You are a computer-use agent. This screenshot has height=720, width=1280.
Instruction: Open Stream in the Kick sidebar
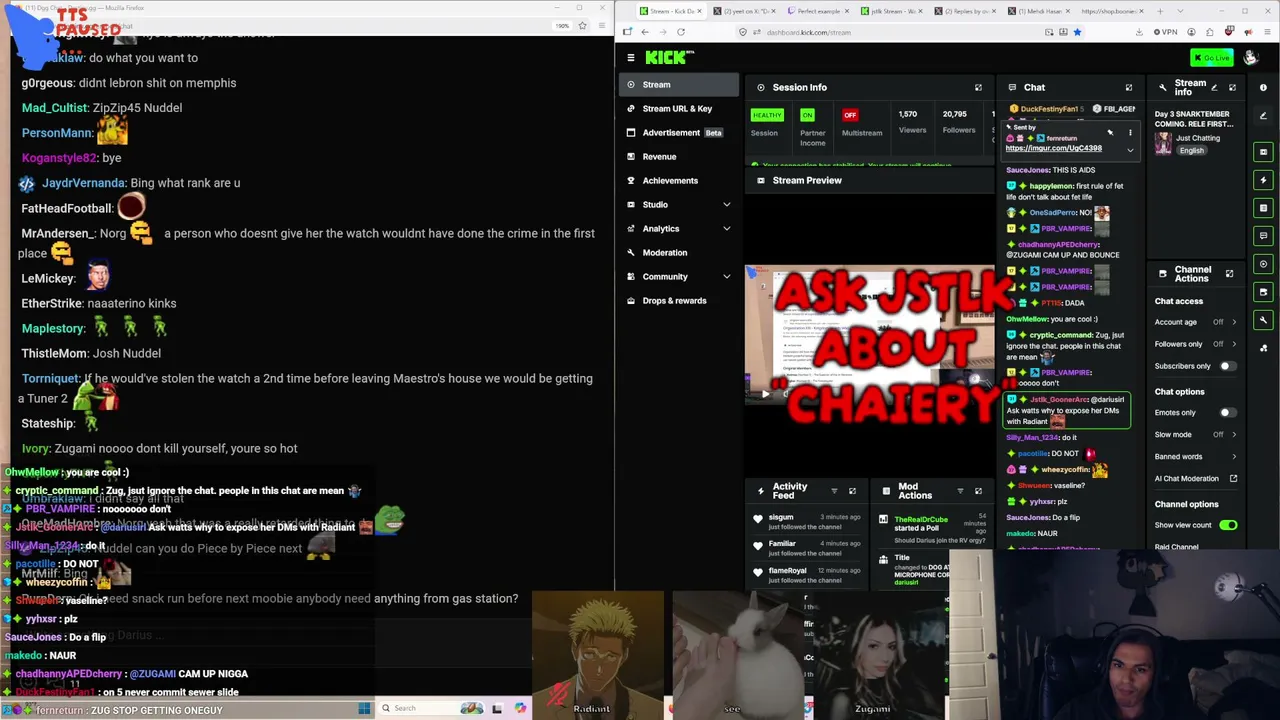click(679, 85)
